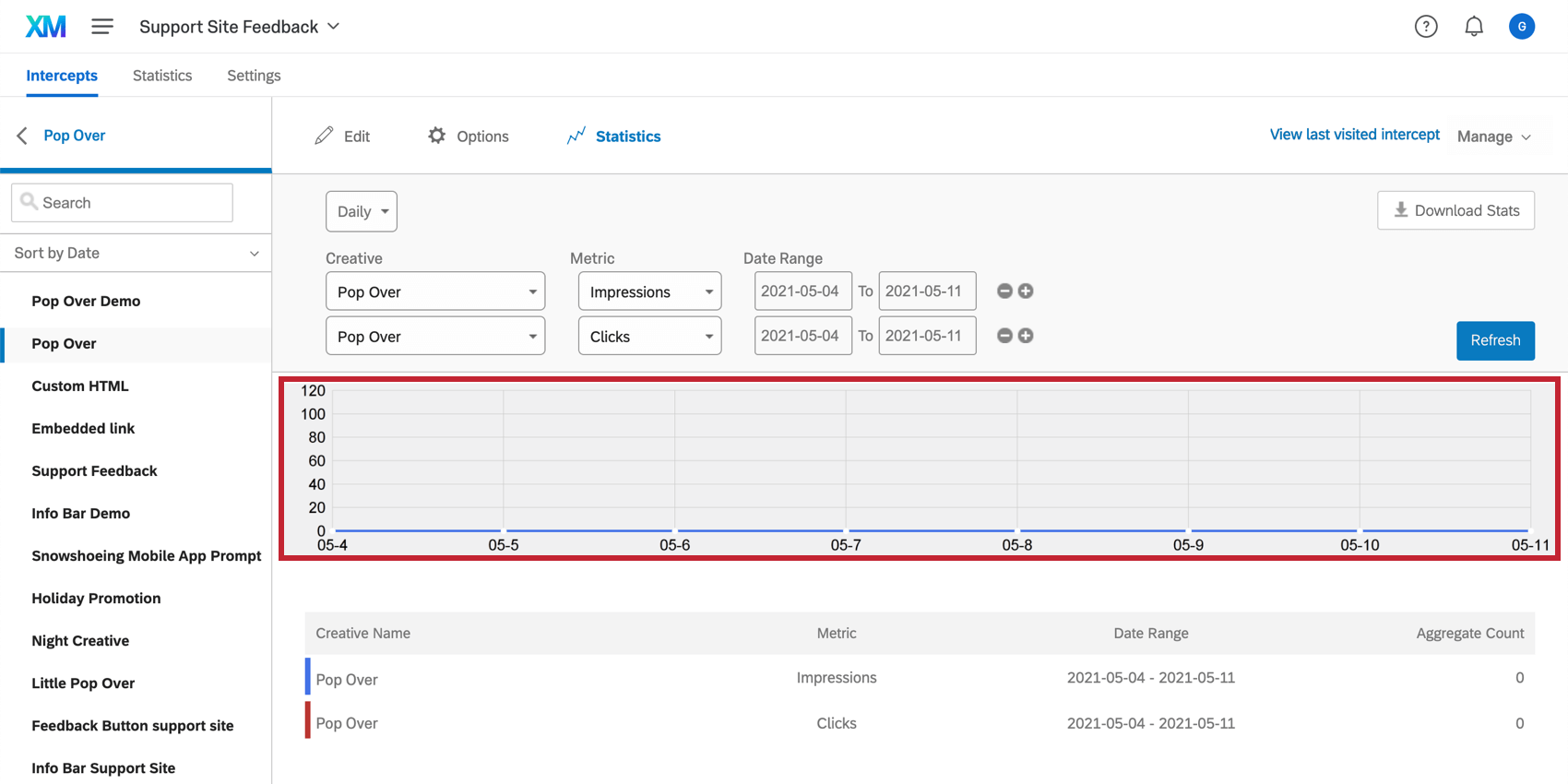This screenshot has height=784, width=1568.
Task: Click the Refresh button
Action: click(1495, 340)
